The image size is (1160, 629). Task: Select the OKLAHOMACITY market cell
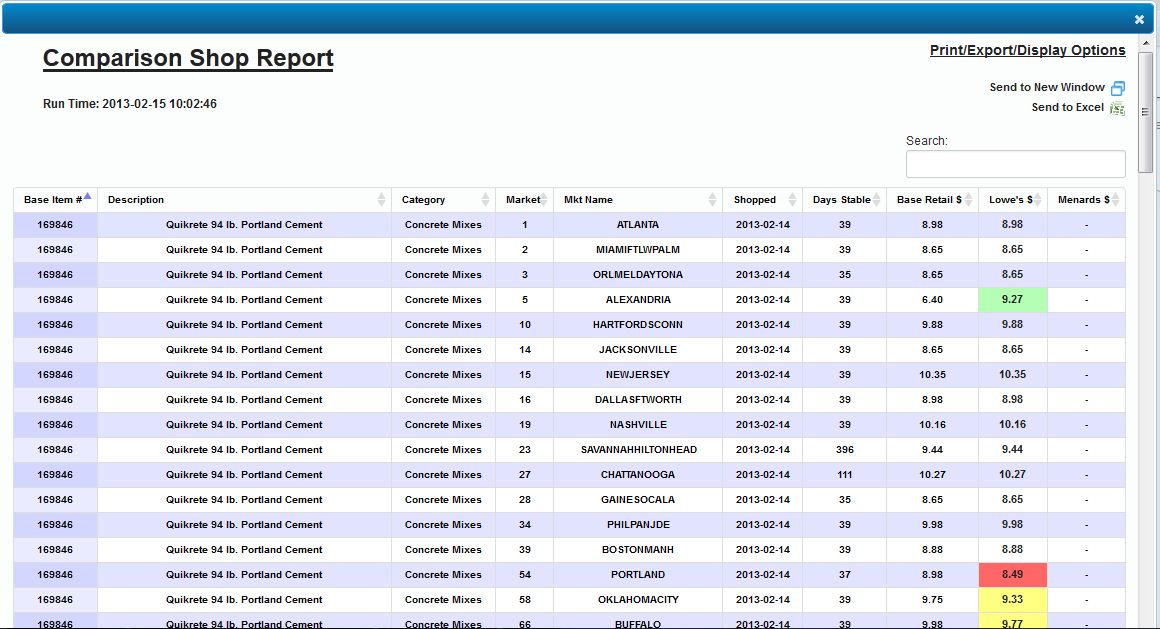click(638, 599)
